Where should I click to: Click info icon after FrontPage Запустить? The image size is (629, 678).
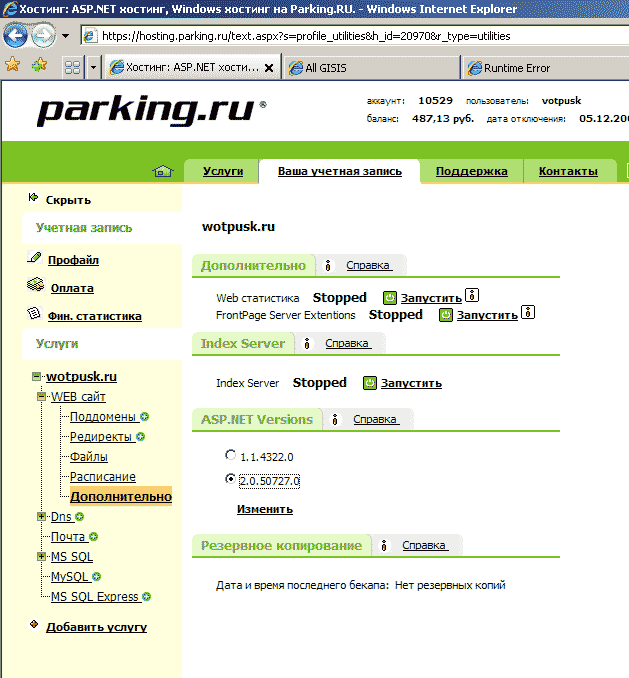point(528,312)
